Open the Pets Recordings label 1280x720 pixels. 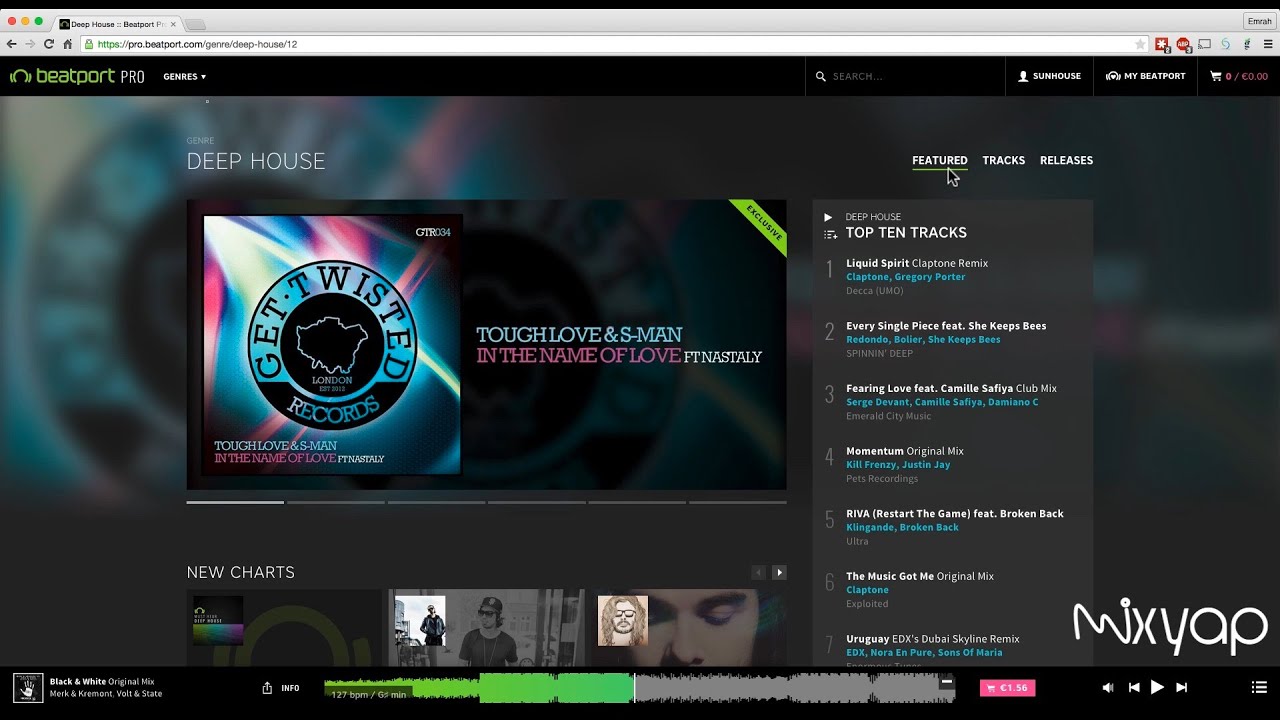pyautogui.click(x=882, y=479)
